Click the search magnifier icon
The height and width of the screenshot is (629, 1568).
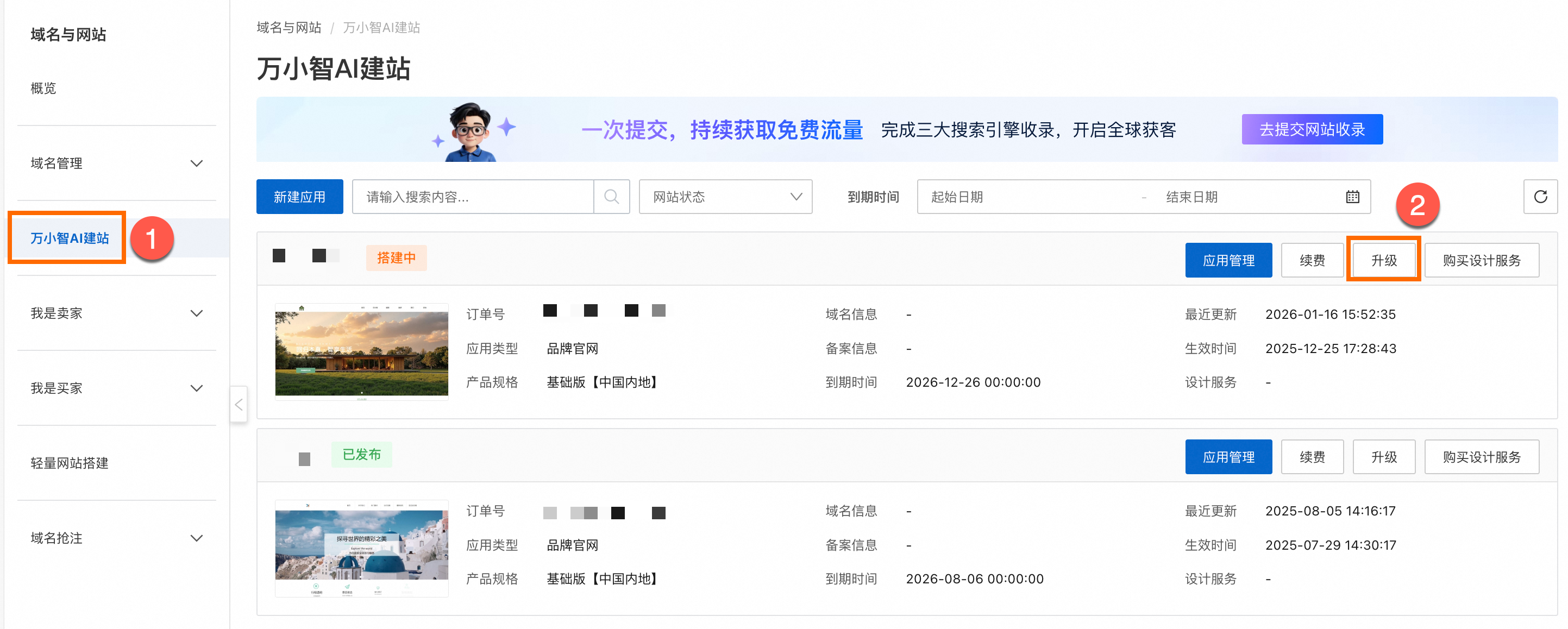611,197
